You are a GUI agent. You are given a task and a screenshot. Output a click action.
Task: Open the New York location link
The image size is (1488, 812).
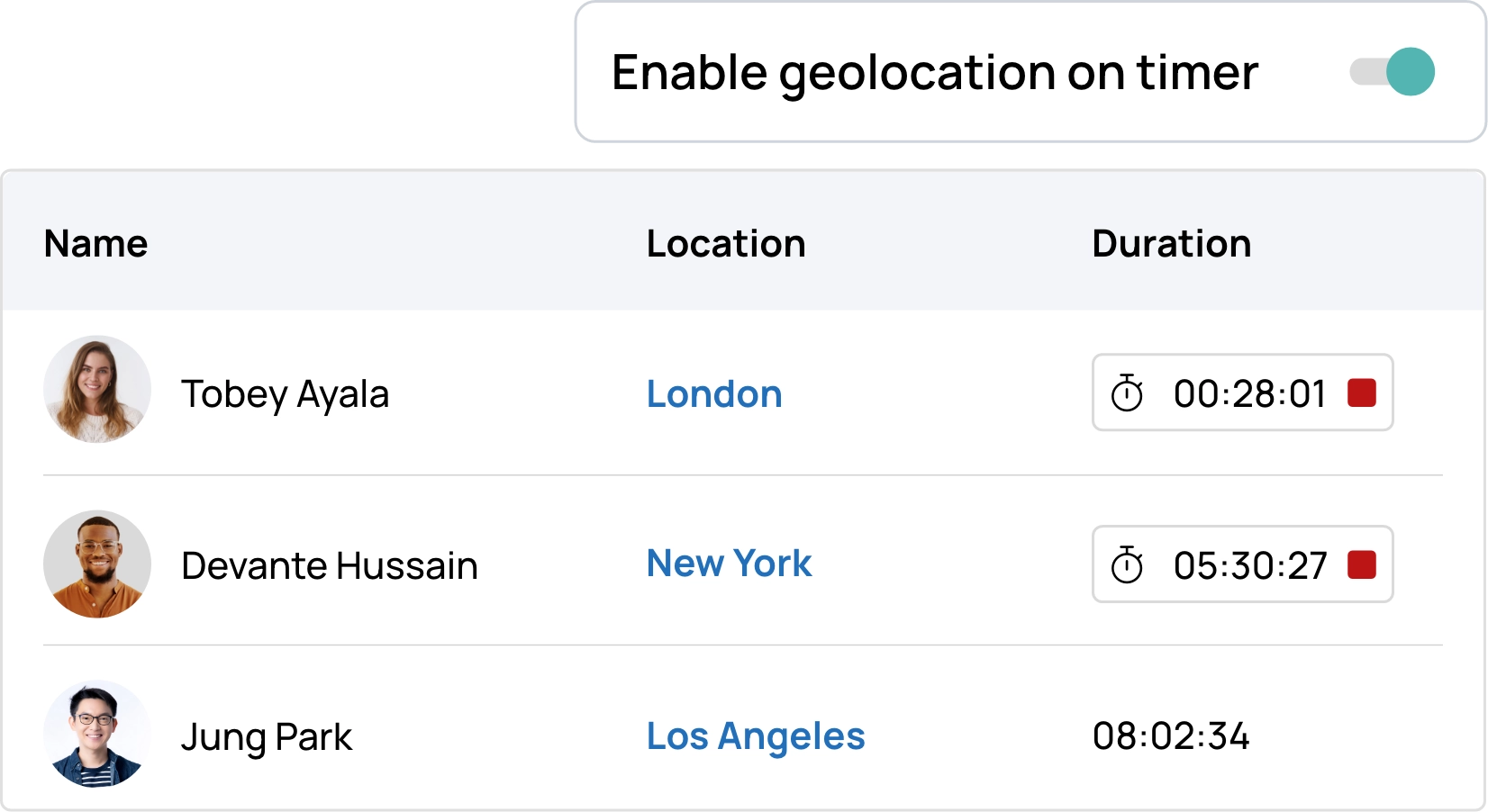click(730, 564)
